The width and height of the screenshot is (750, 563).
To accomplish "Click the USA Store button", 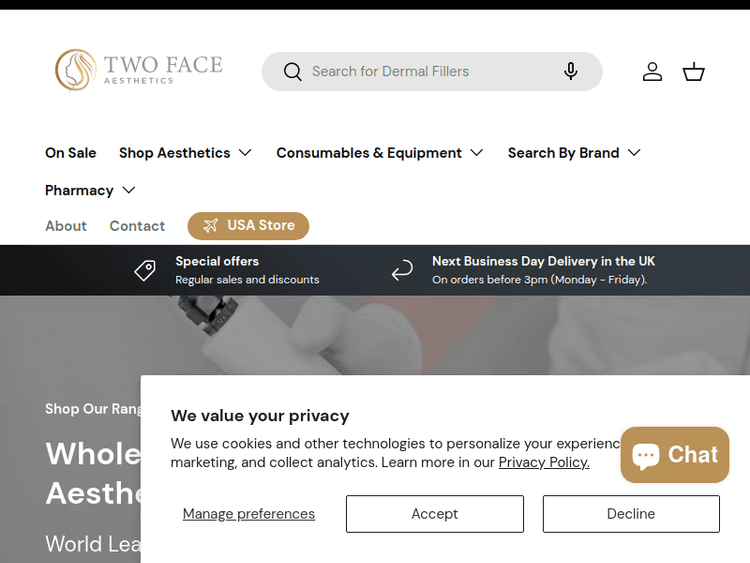I will [x=248, y=226].
